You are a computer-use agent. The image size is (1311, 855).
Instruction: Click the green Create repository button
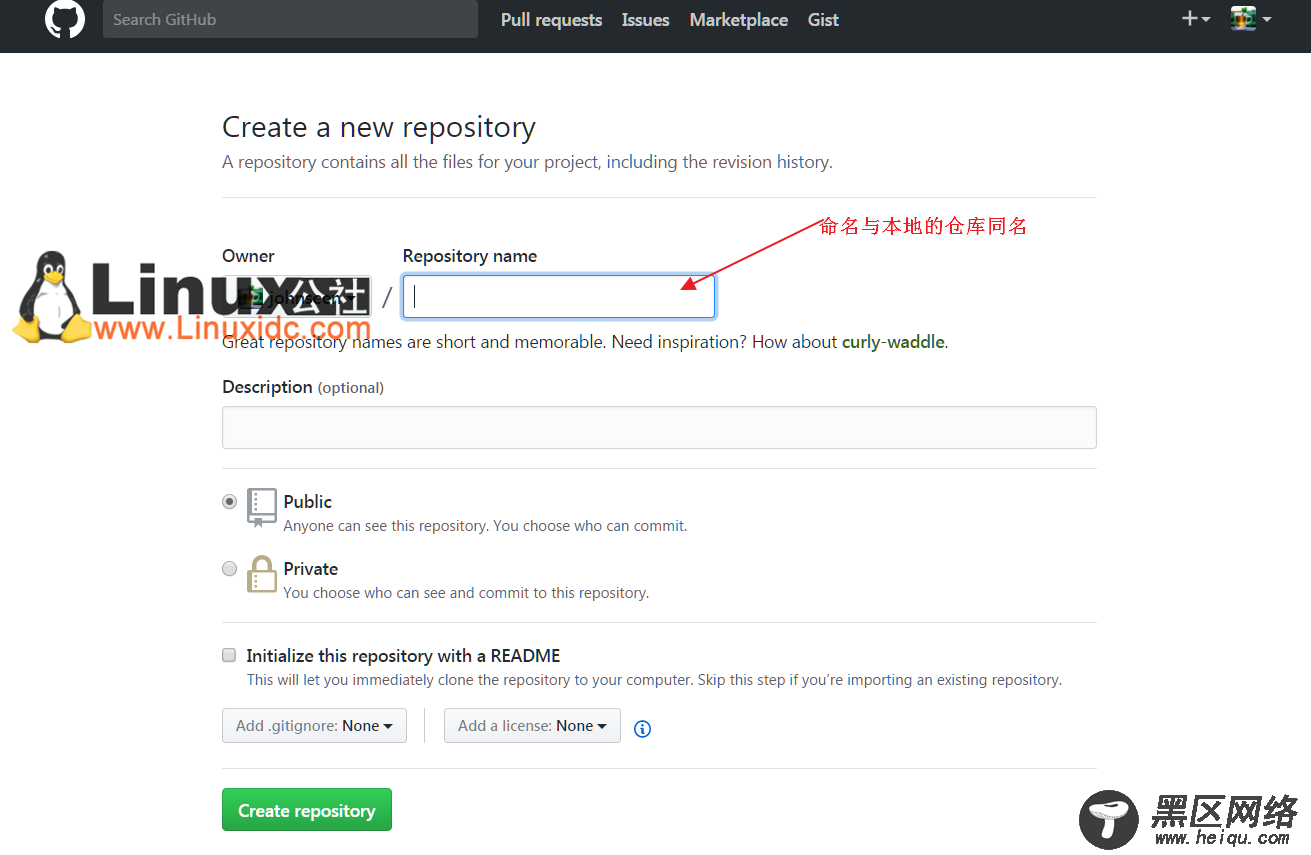click(x=307, y=810)
